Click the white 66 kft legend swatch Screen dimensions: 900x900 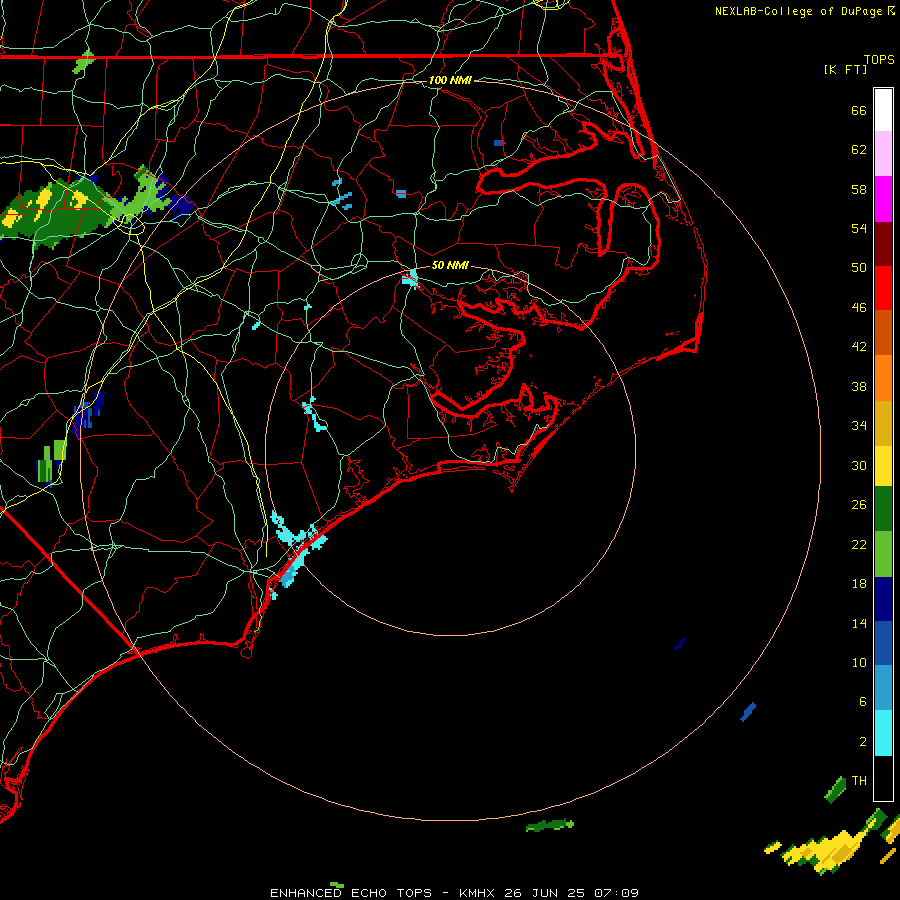click(x=883, y=110)
